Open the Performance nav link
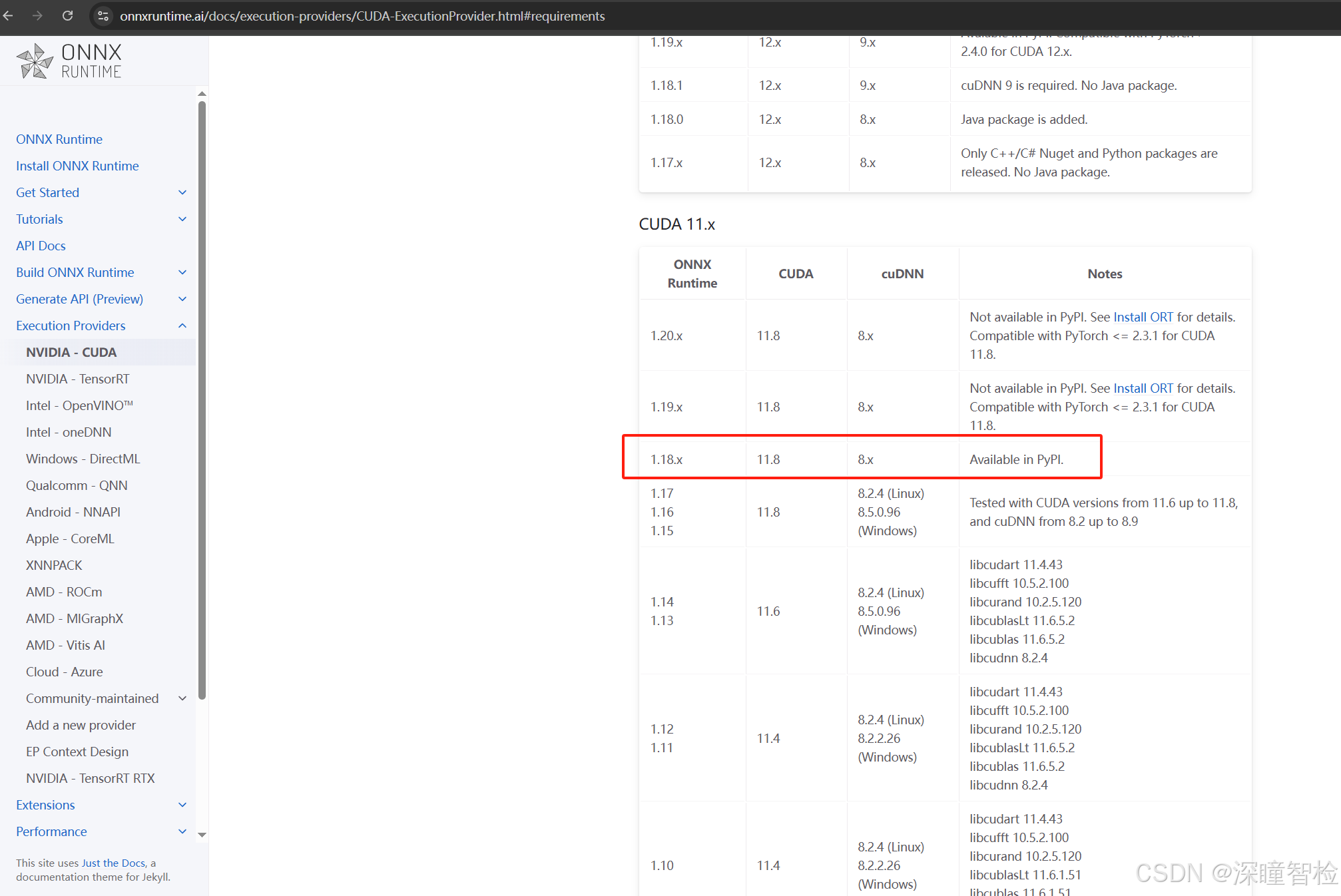The image size is (1341, 896). 51,831
